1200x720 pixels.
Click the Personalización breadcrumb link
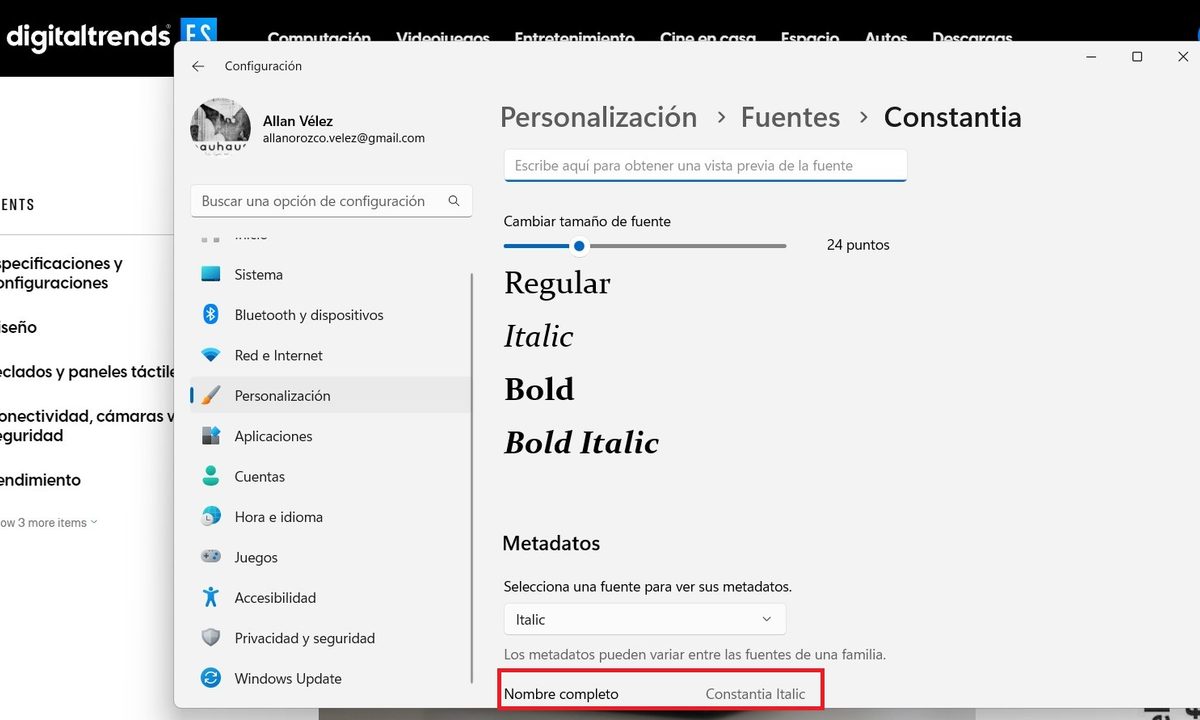tap(598, 117)
